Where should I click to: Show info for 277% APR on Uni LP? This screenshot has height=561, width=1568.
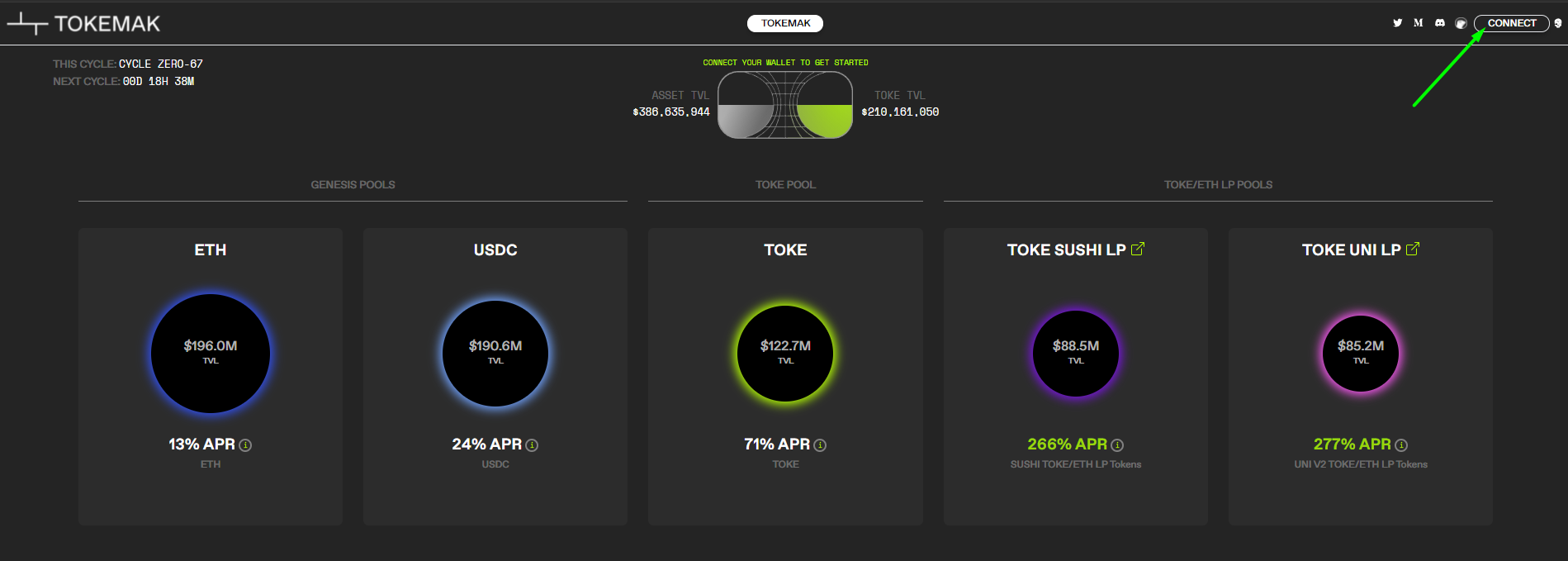[1401, 445]
